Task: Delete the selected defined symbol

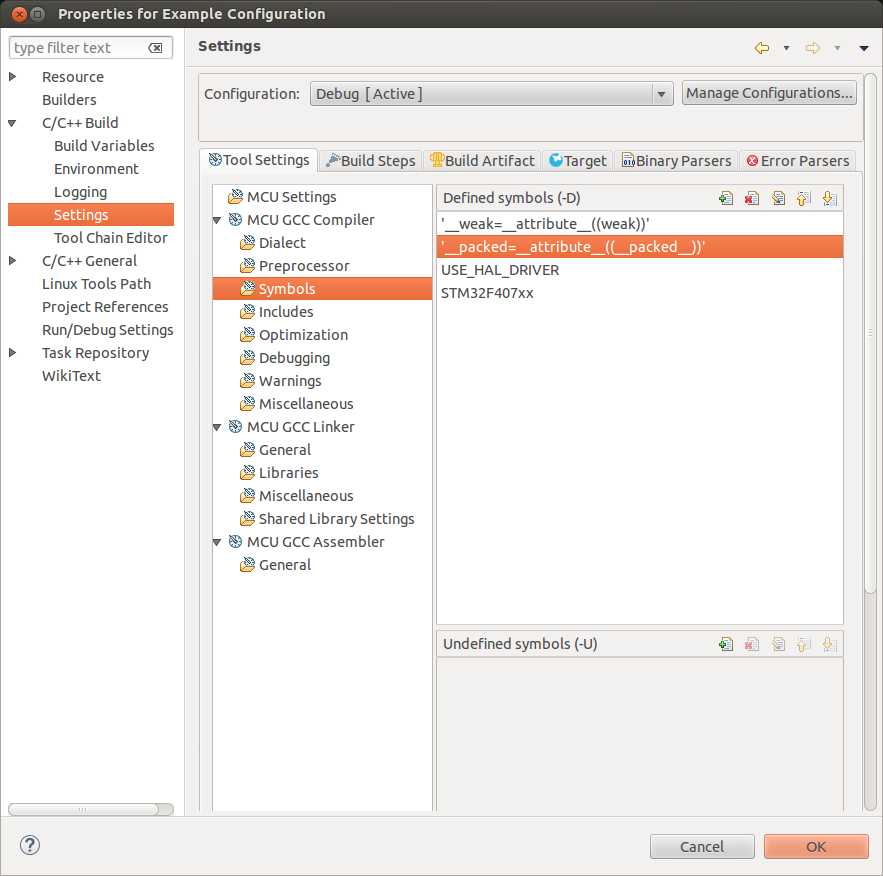Action: [752, 198]
